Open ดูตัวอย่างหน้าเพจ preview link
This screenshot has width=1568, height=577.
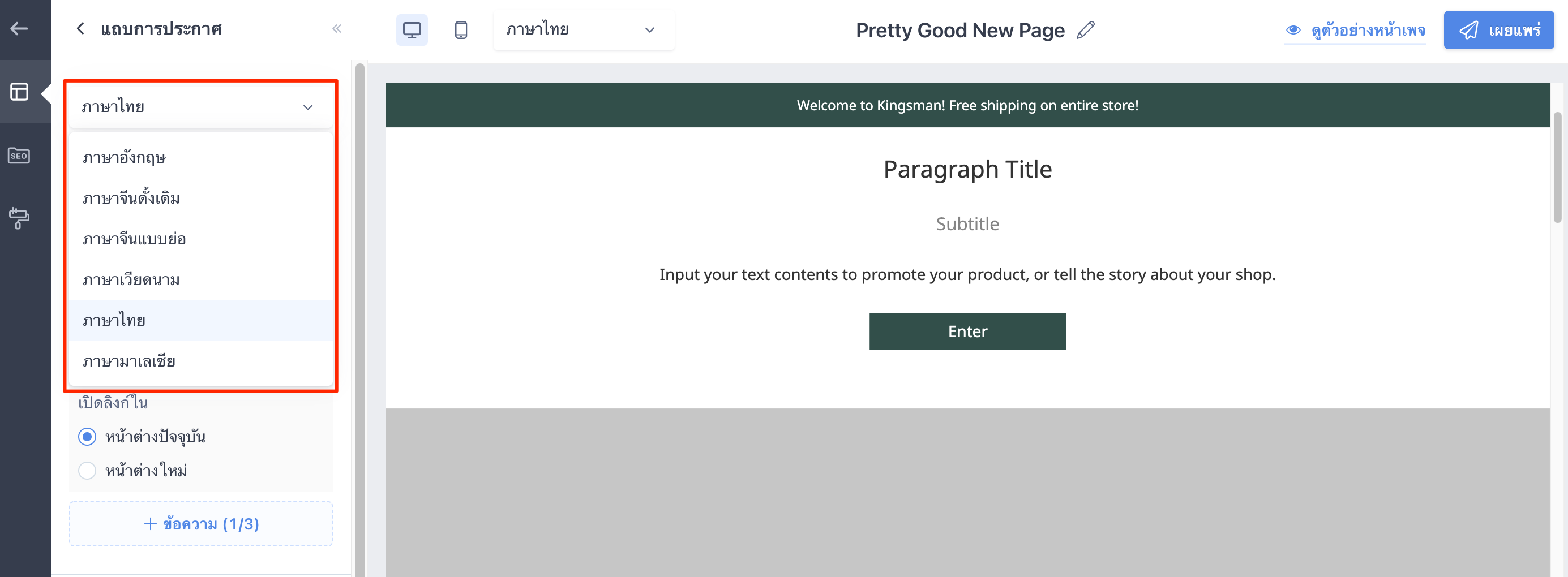1356,30
